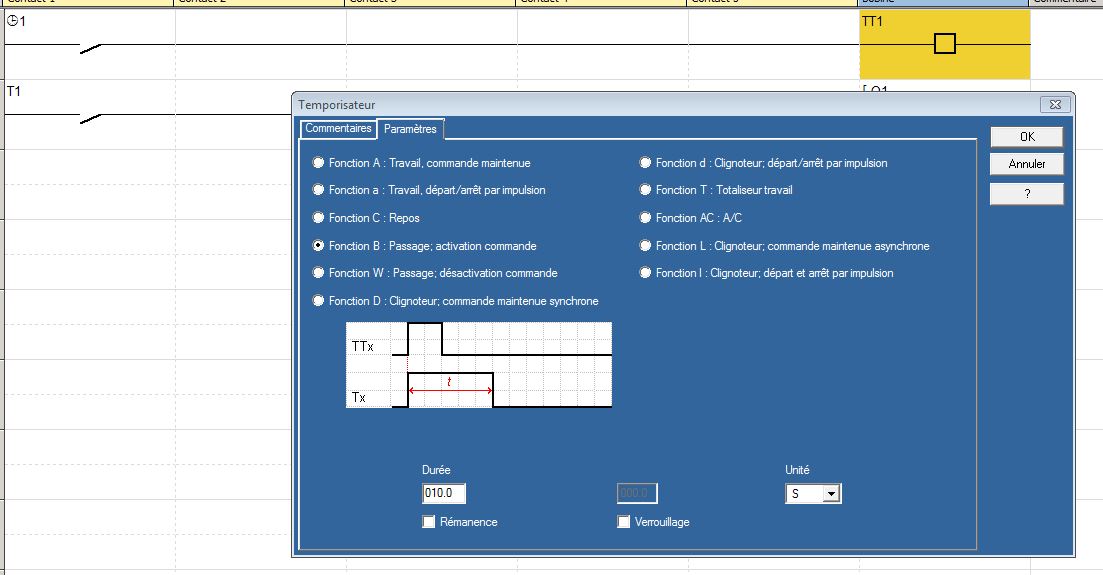1103x575 pixels.
Task: Enable the Rémanence checkbox
Action: (429, 522)
